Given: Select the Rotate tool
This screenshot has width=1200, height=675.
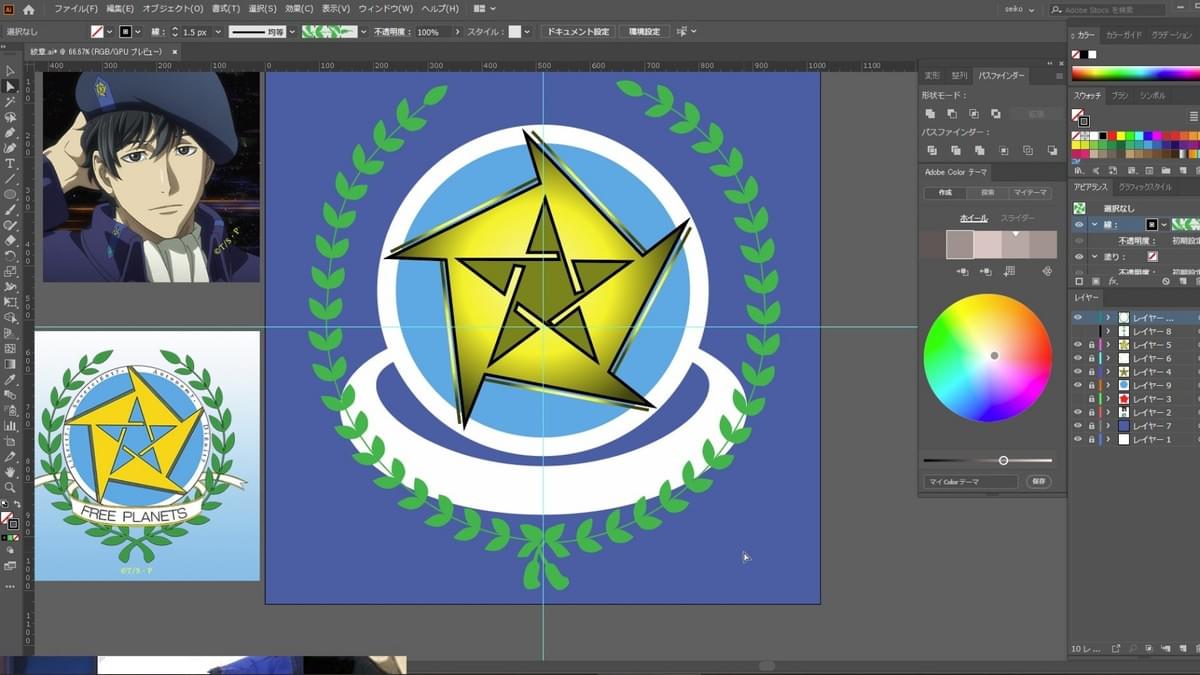Looking at the screenshot, I should [x=10, y=255].
